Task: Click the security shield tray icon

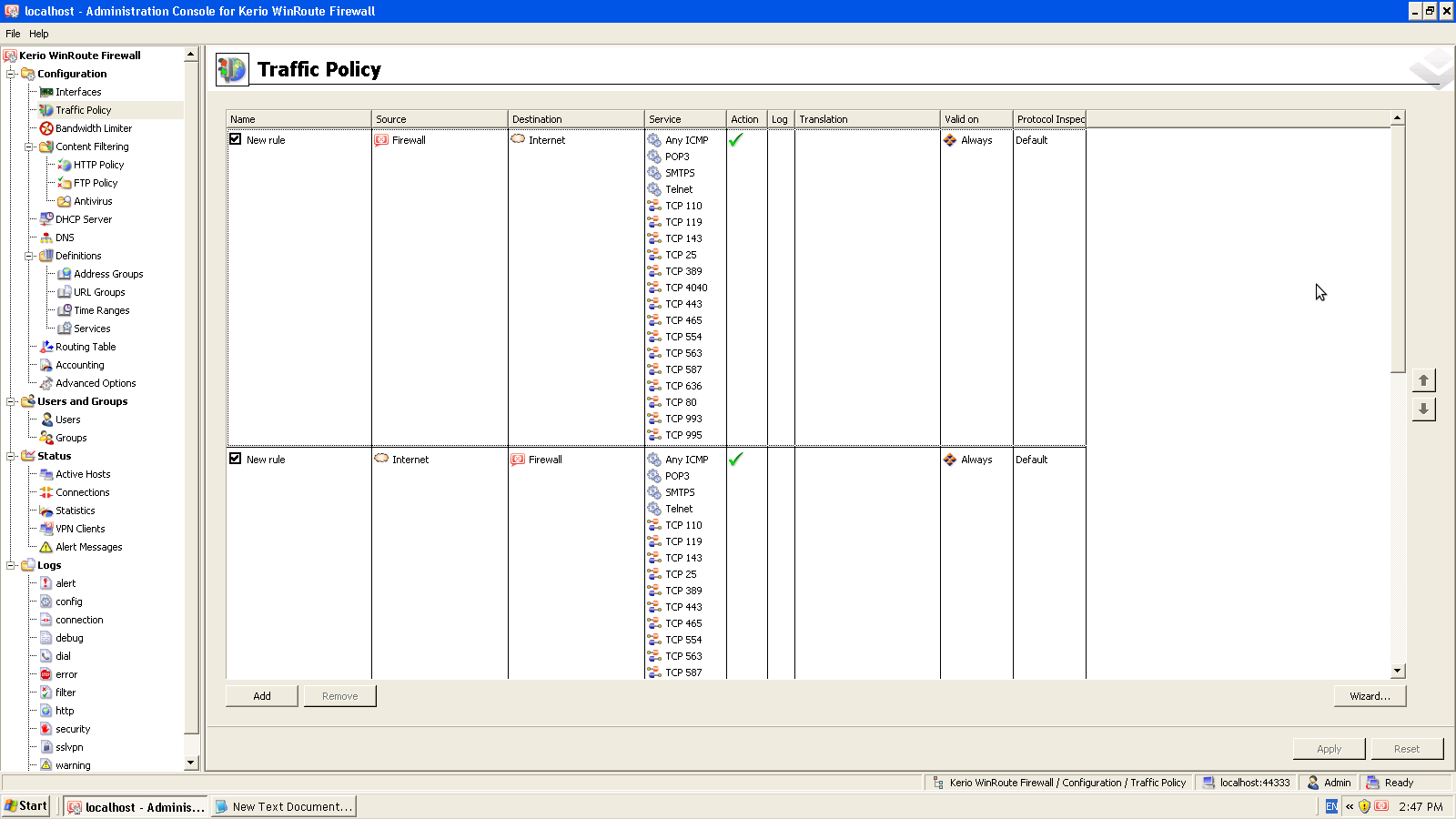Action: (1364, 806)
